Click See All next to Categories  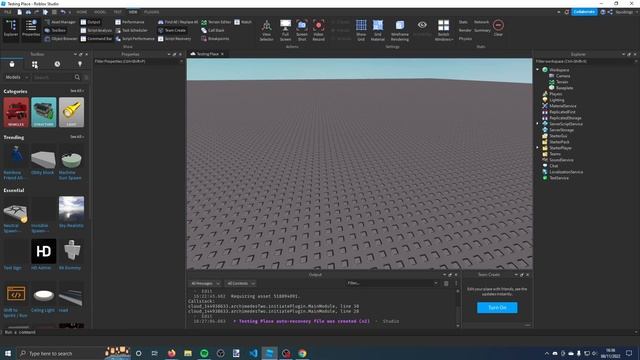pos(77,91)
